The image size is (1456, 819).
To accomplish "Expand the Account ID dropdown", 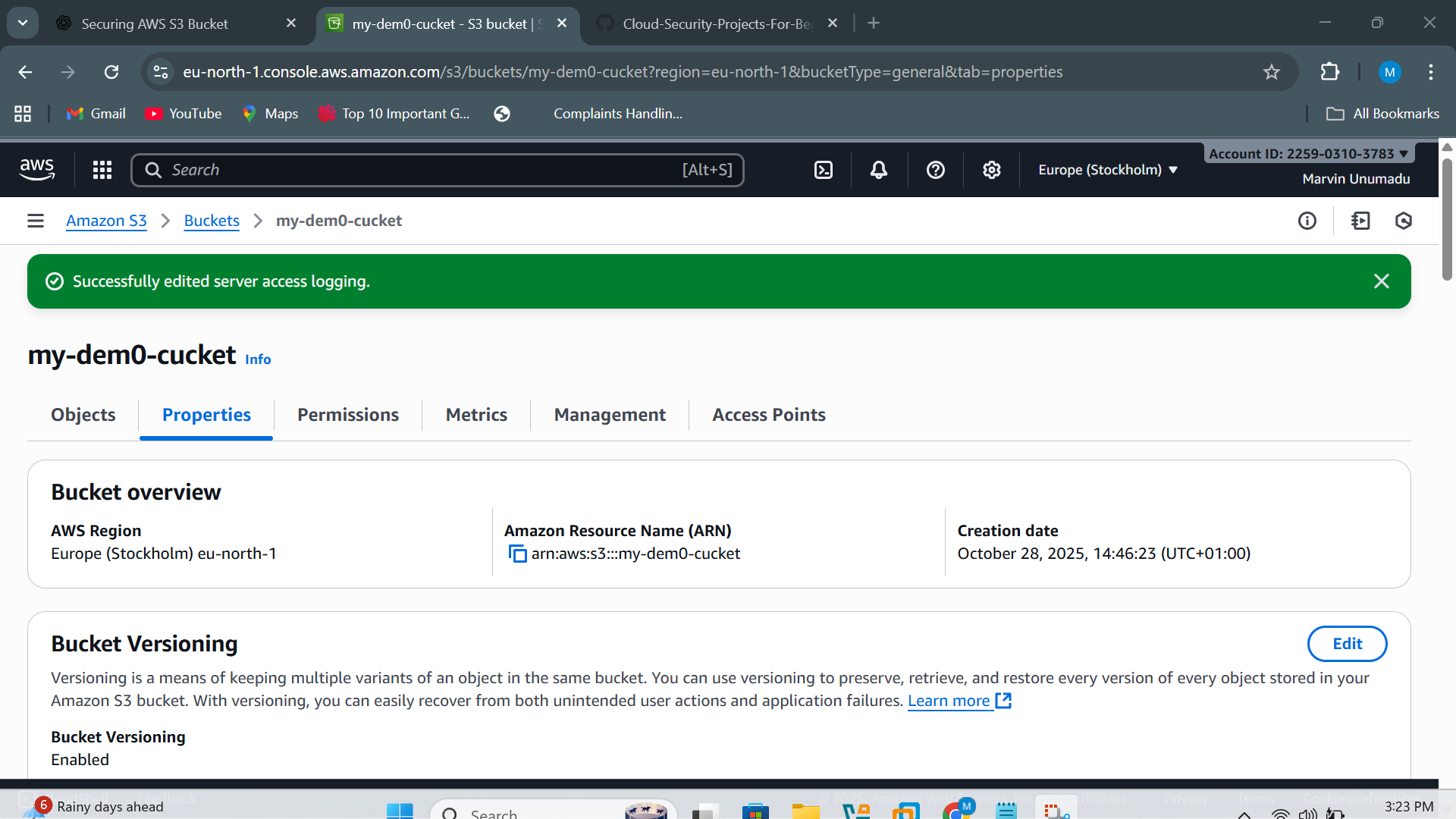I will click(x=1309, y=154).
